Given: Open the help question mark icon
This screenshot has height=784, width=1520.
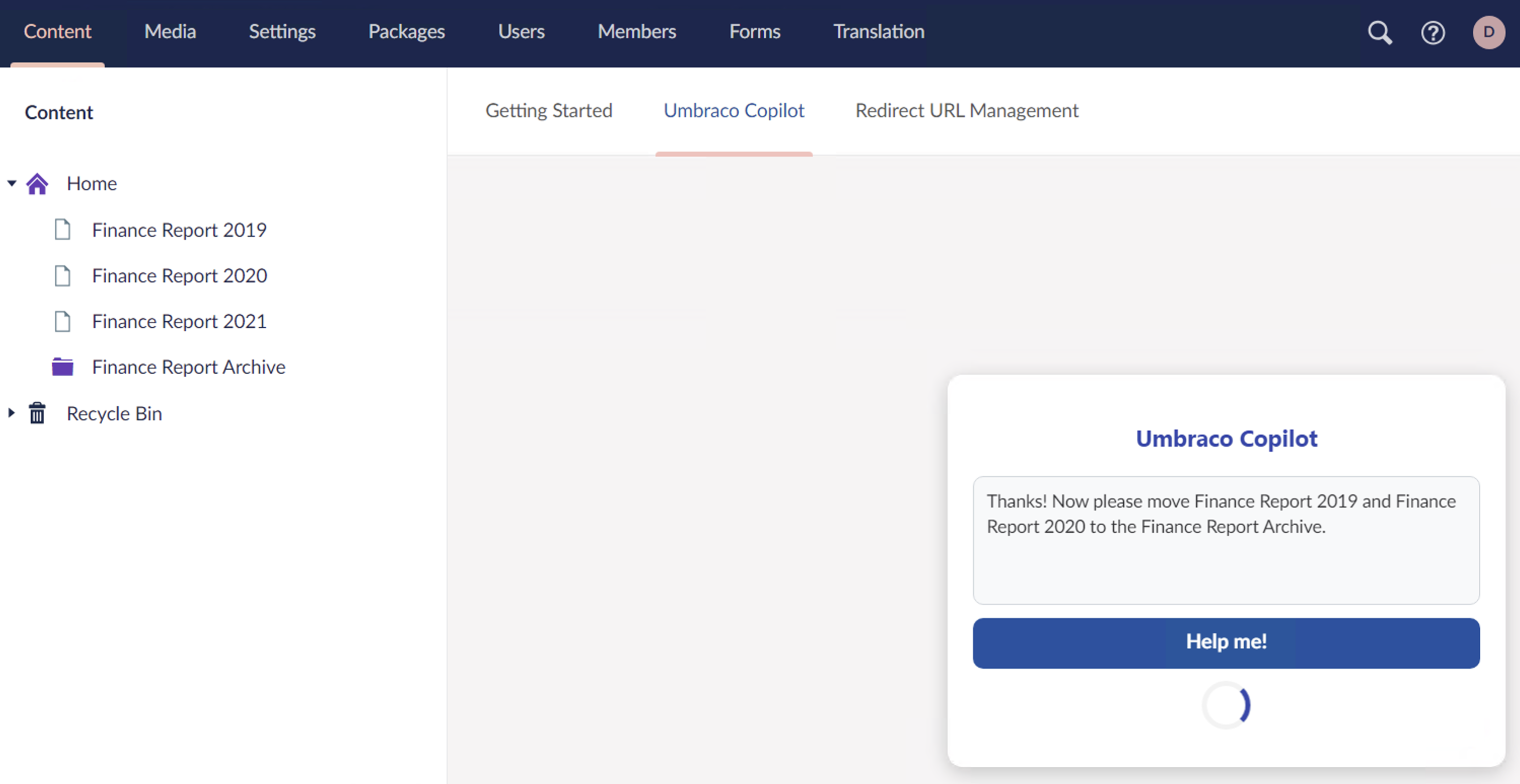Looking at the screenshot, I should (1433, 32).
